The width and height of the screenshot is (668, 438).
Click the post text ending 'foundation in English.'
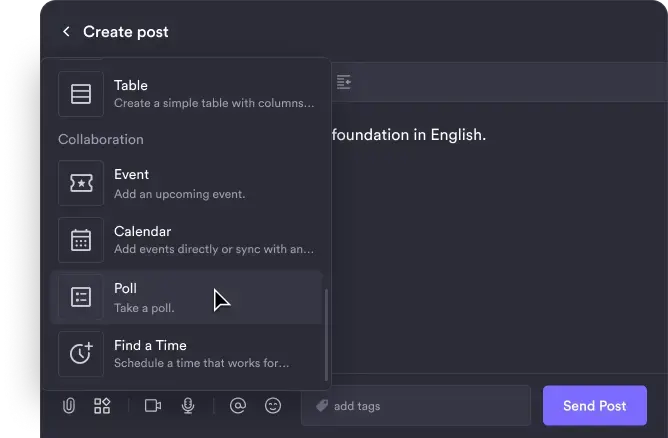pyautogui.click(x=409, y=135)
